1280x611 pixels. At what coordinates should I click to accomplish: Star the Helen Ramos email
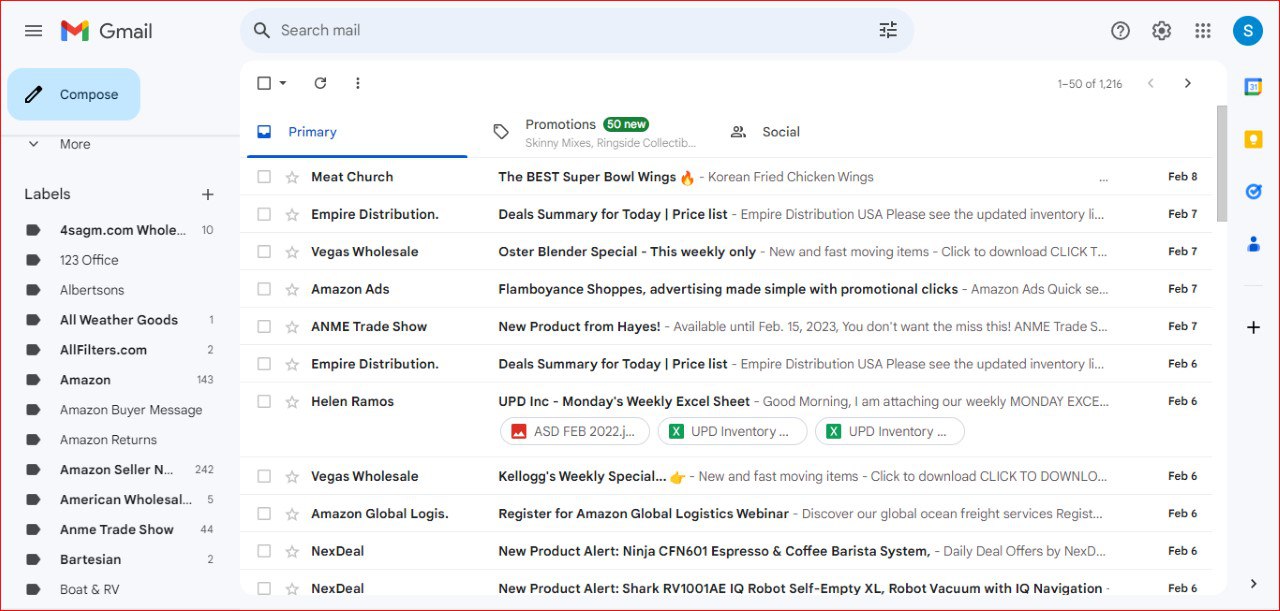click(x=292, y=401)
